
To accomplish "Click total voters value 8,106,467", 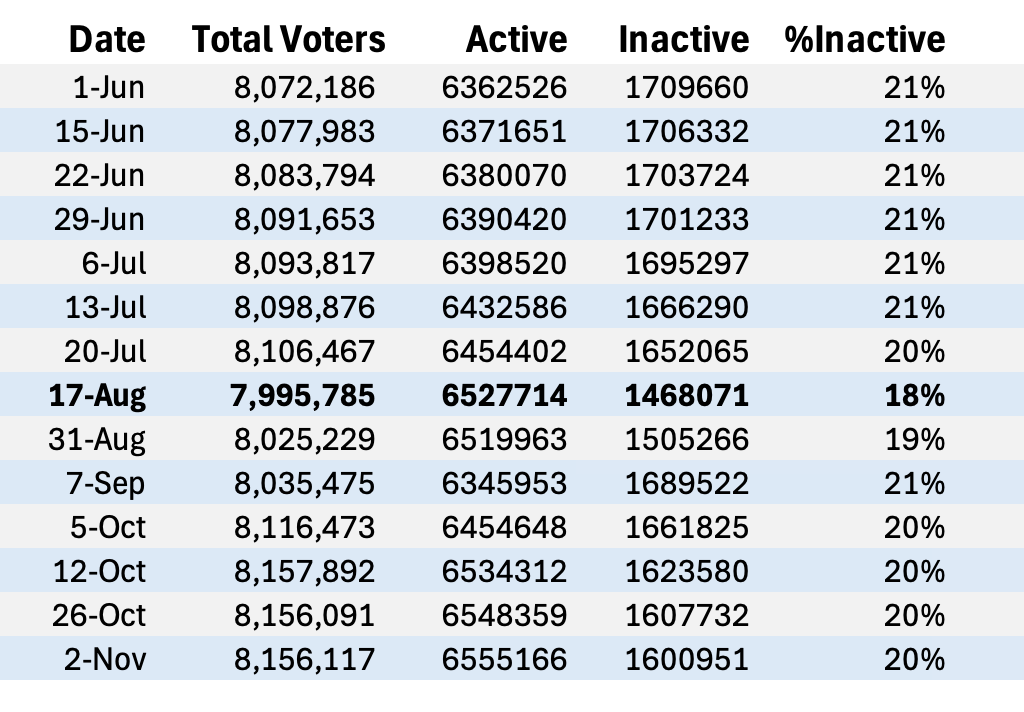I will (304, 352).
